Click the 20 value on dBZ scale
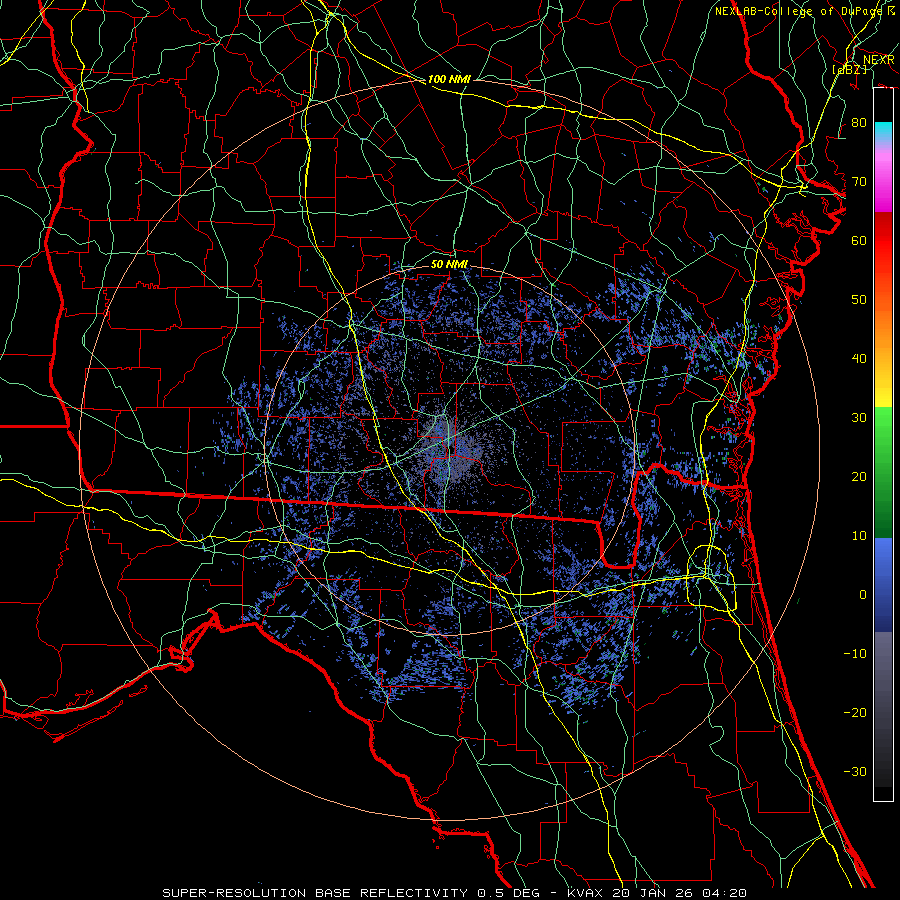 tap(859, 476)
